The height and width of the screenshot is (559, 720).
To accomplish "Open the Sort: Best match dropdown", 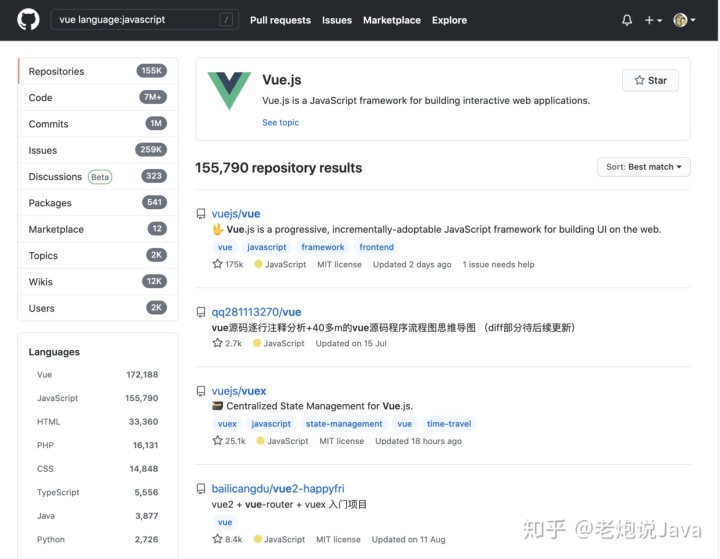I will [644, 167].
